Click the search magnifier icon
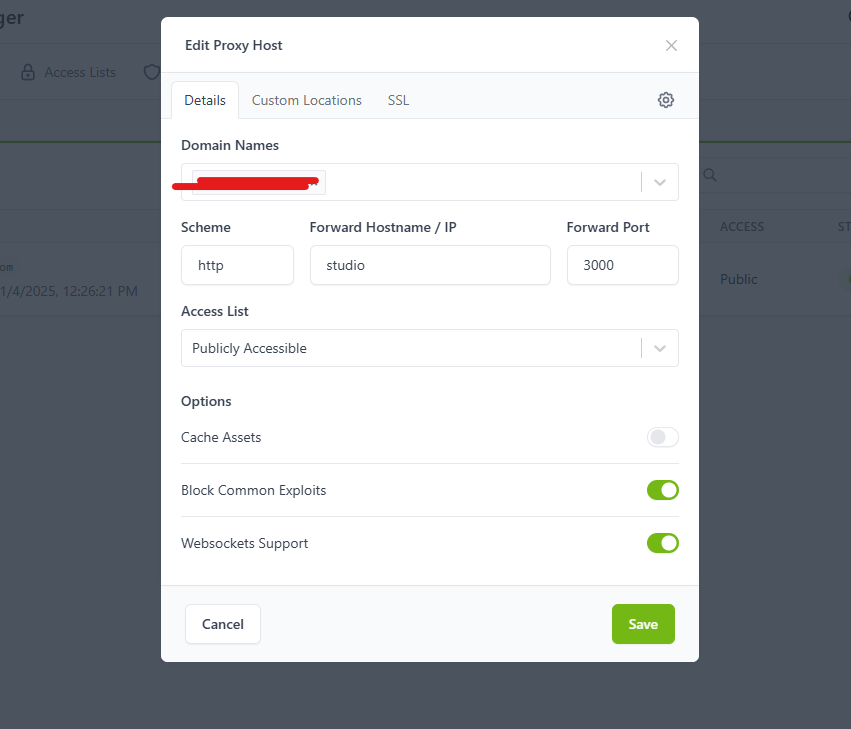 tap(710, 175)
